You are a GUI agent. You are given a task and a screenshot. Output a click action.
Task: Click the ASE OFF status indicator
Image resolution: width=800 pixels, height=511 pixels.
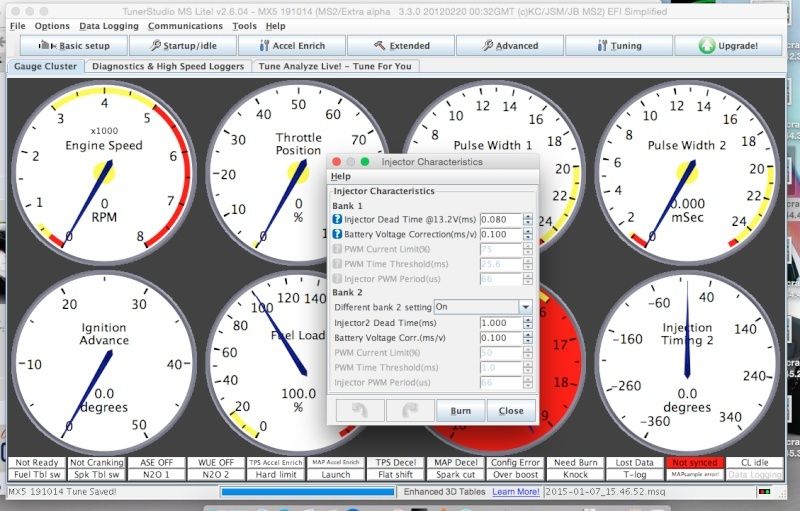tap(156, 463)
